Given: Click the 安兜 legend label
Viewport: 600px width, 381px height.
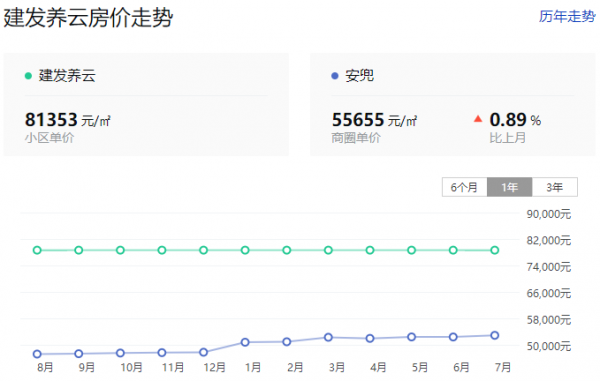Looking at the screenshot, I should (359, 75).
